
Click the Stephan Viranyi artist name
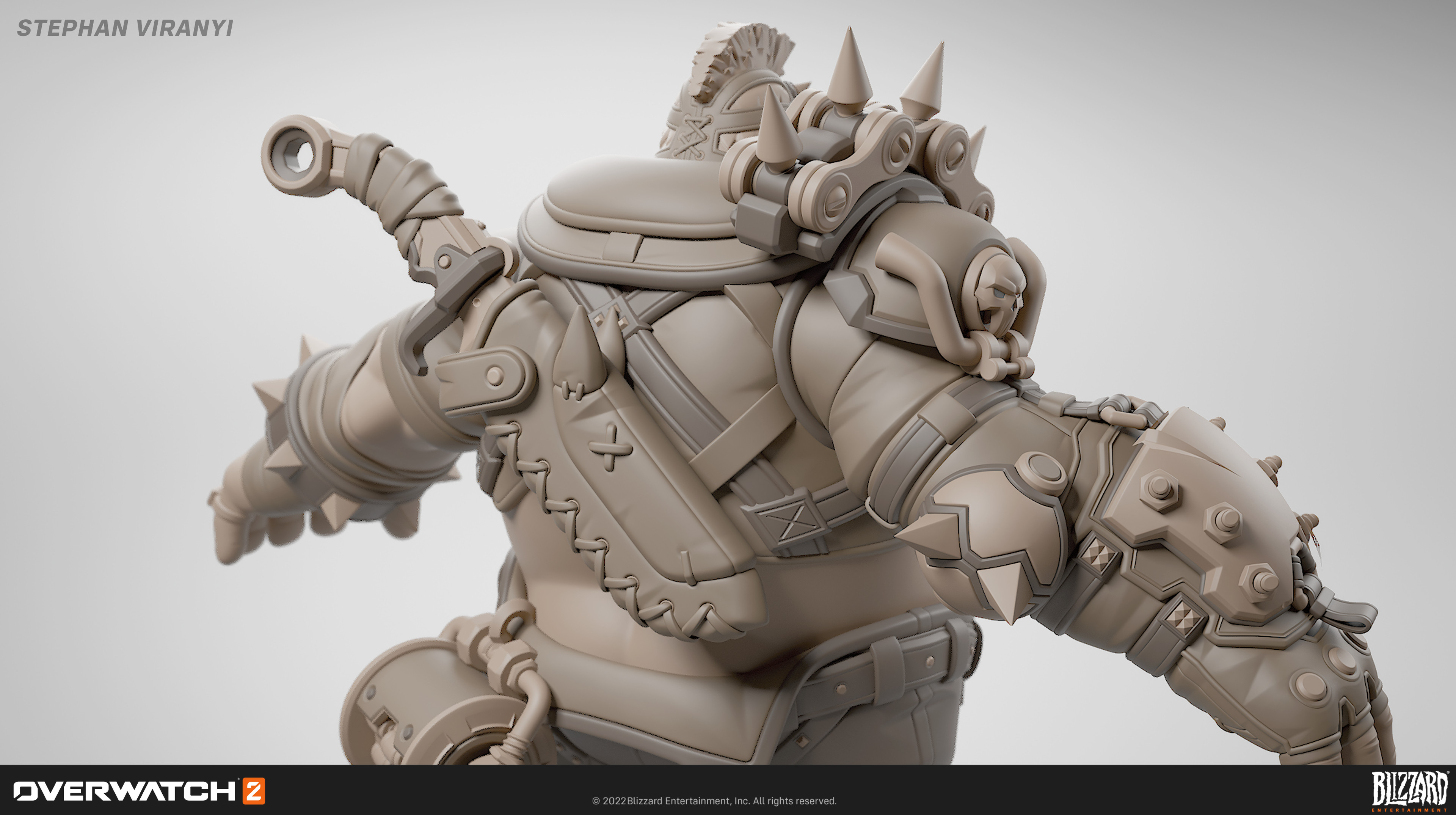coord(125,28)
